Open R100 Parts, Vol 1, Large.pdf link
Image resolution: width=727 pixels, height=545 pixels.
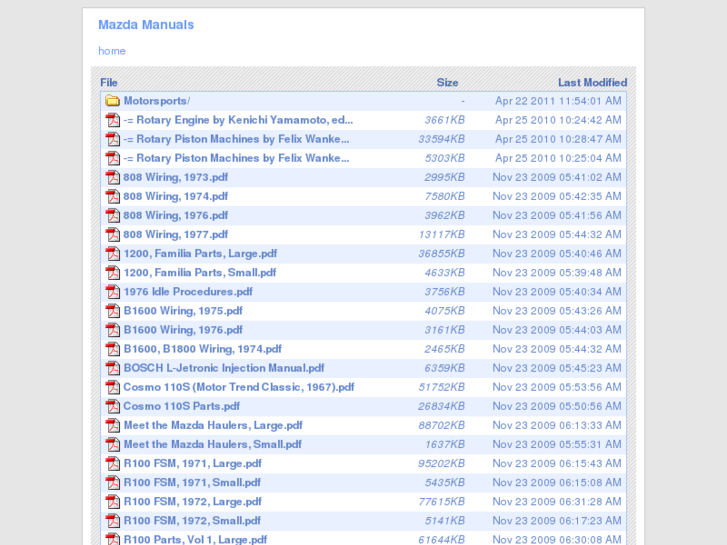196,539
